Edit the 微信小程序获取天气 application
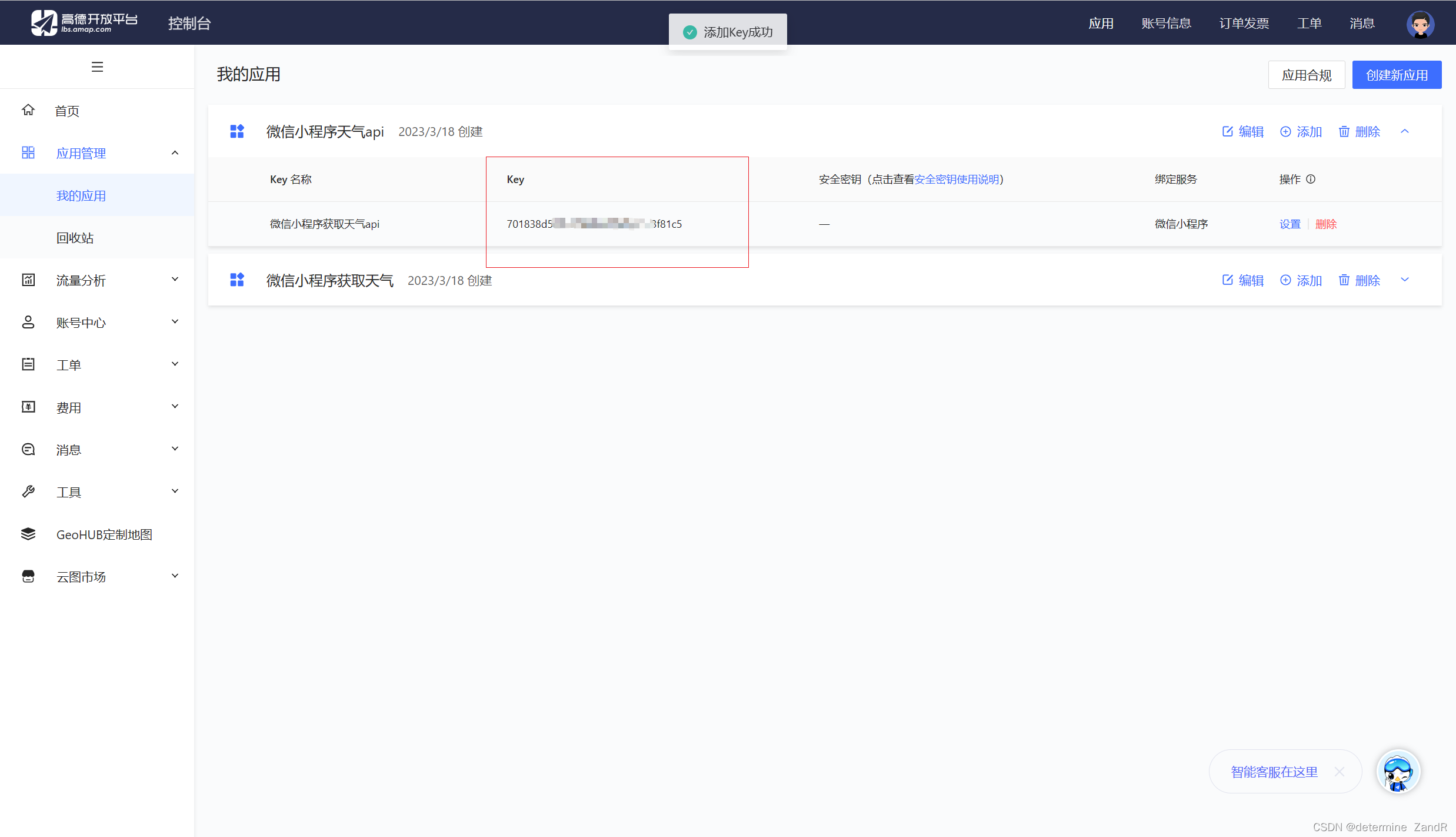The height and width of the screenshot is (837, 1456). click(x=1243, y=280)
